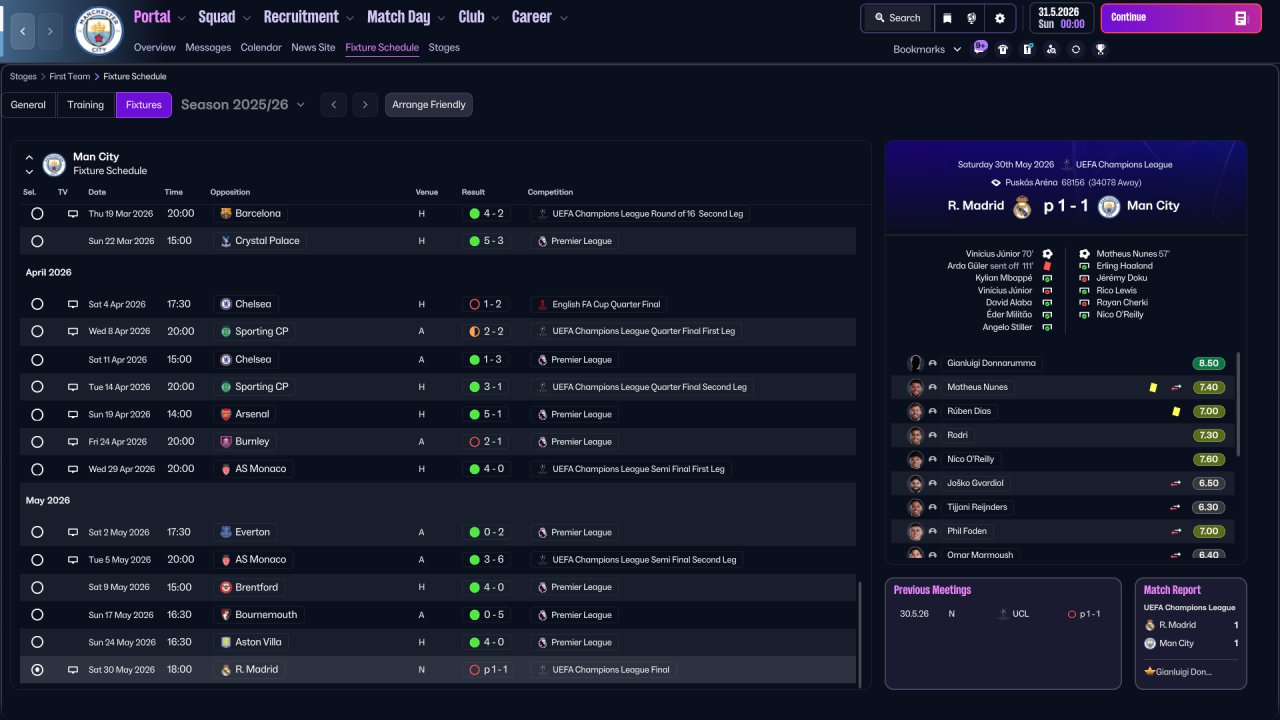
Task: Click the up chevron beside Man City title
Action: [29, 157]
